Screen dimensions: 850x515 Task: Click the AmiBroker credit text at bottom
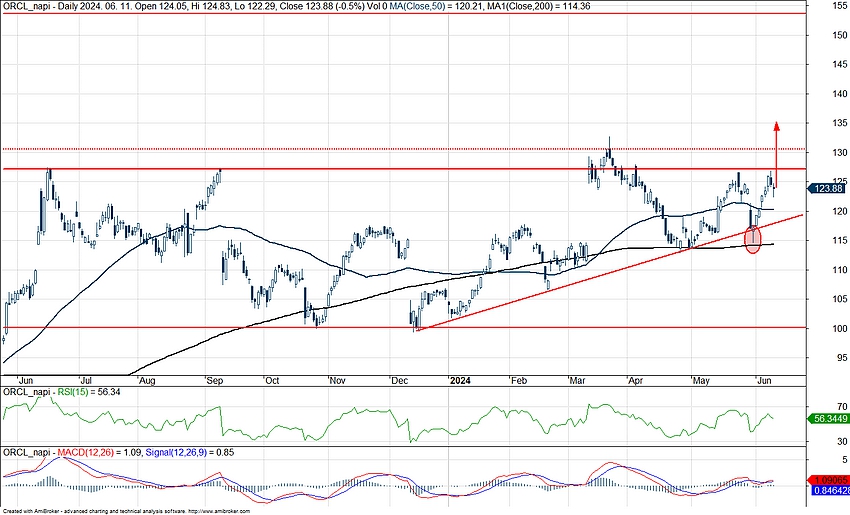coord(126,511)
